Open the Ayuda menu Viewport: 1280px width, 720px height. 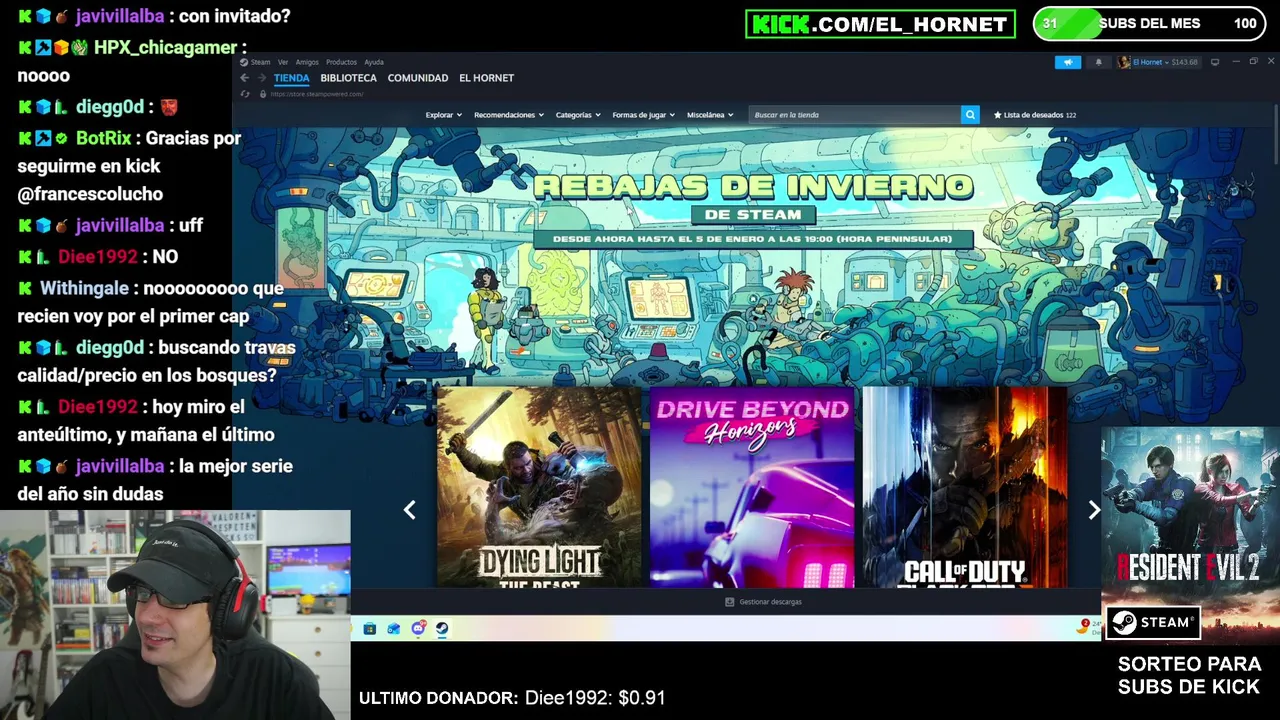tap(374, 62)
